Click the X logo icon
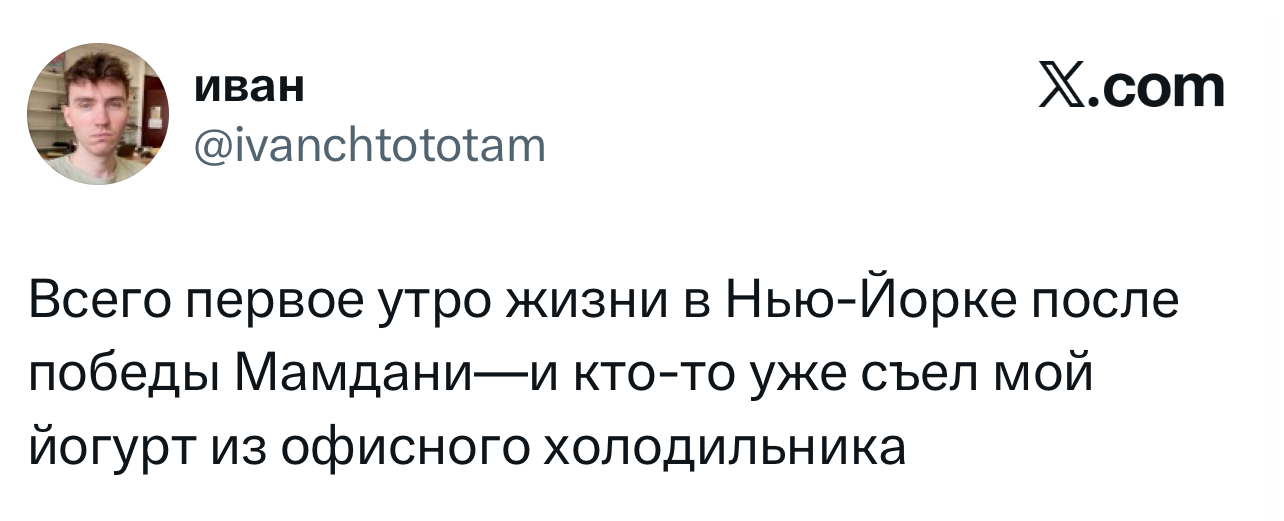The height and width of the screenshot is (521, 1284). [x=1062, y=88]
